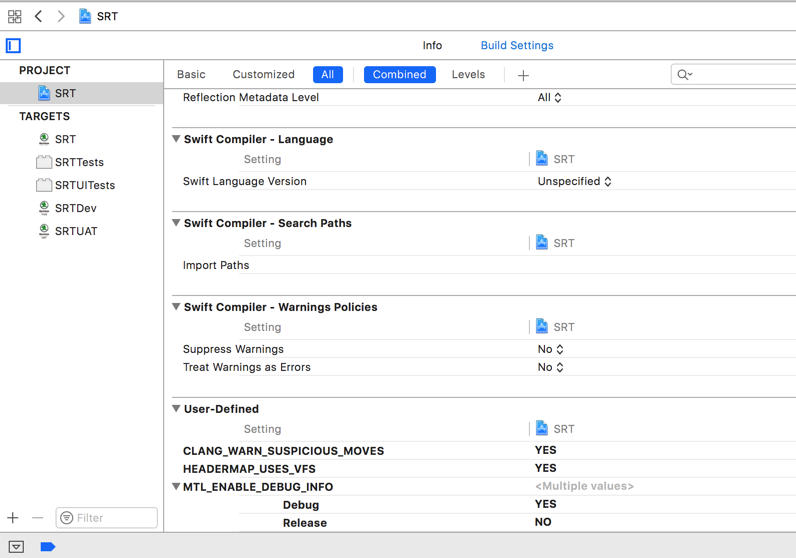This screenshot has height=558, width=796.
Task: Click SRT project icon in jump bar
Action: [85, 16]
